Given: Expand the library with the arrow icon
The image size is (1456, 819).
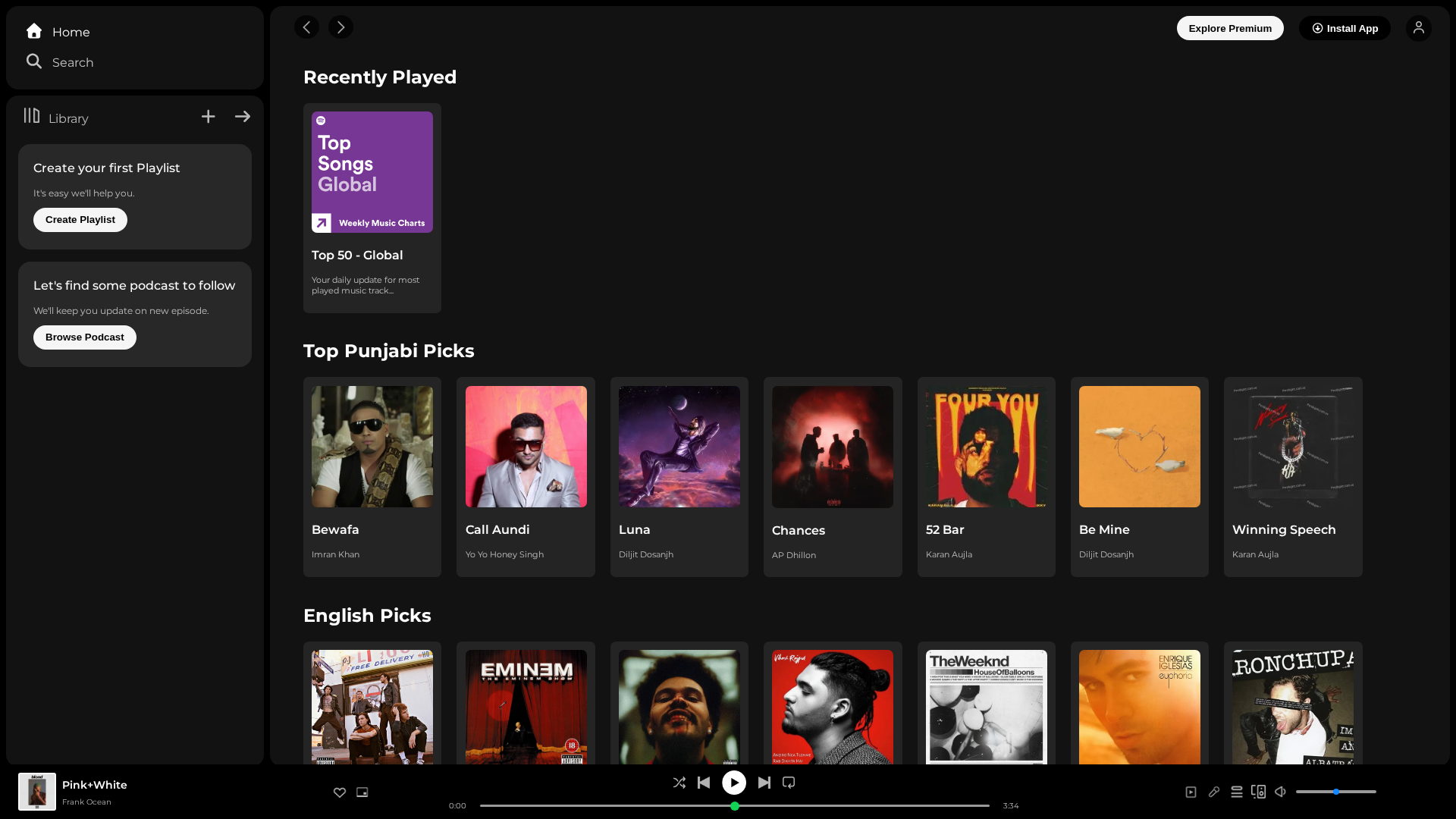Looking at the screenshot, I should [x=243, y=117].
